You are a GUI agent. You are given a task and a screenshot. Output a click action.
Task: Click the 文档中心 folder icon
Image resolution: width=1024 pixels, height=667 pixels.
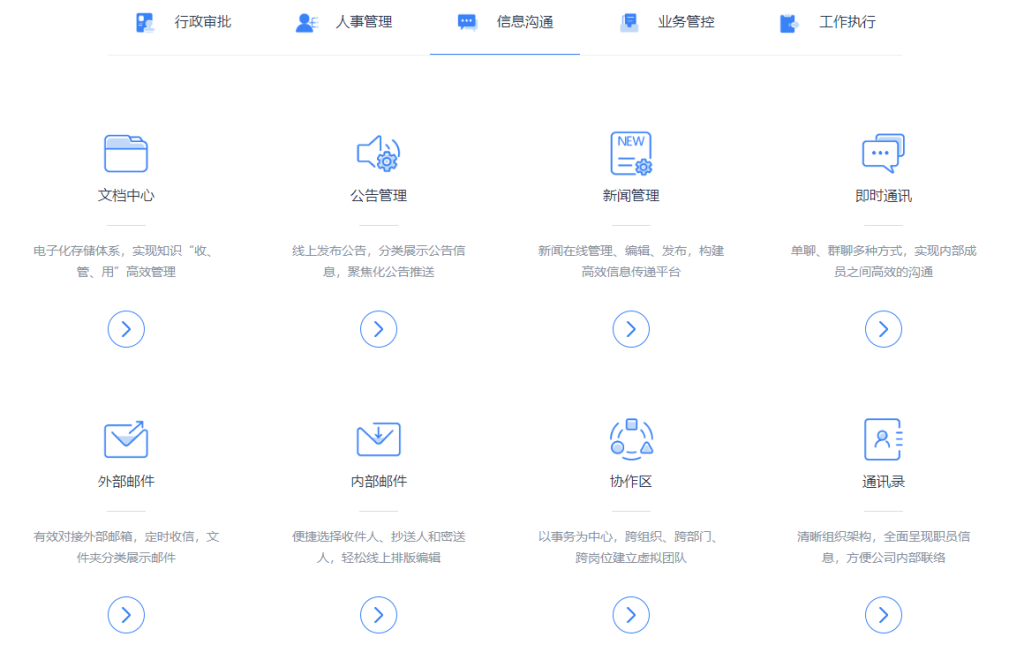tap(126, 151)
